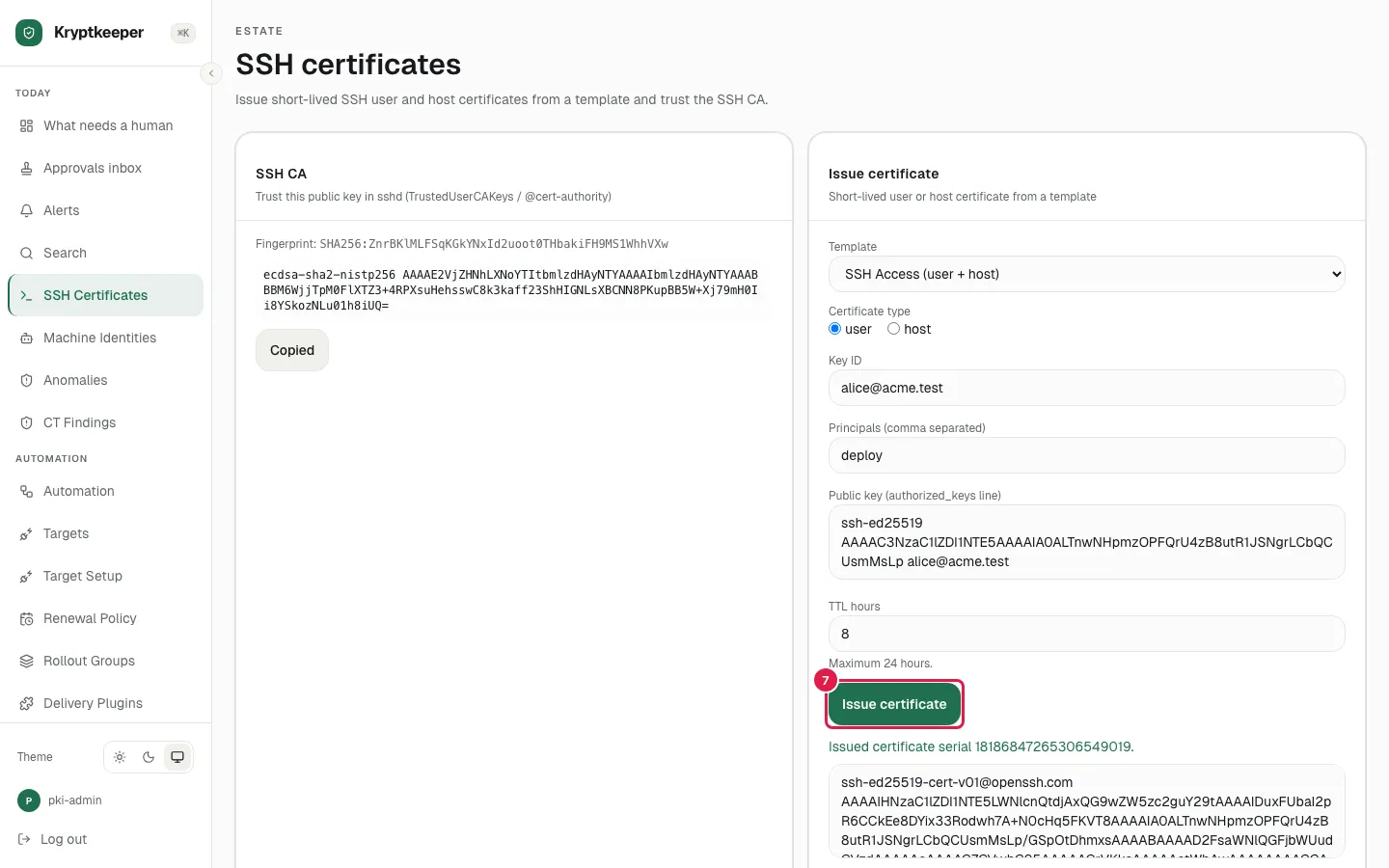The height and width of the screenshot is (868, 1389).
Task: Click the Automation workflow icon
Action: coord(26,492)
